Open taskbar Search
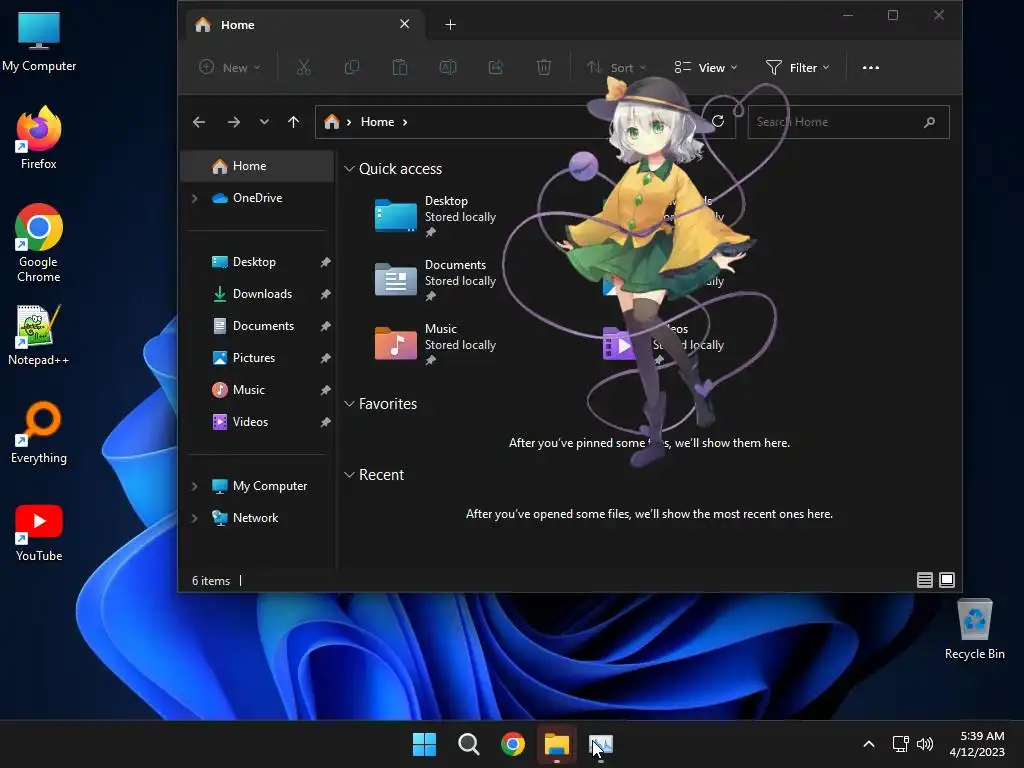 (x=469, y=744)
